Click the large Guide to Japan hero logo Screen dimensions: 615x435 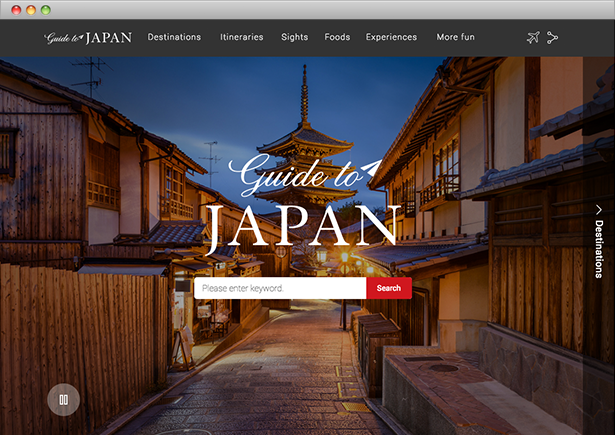[303, 204]
